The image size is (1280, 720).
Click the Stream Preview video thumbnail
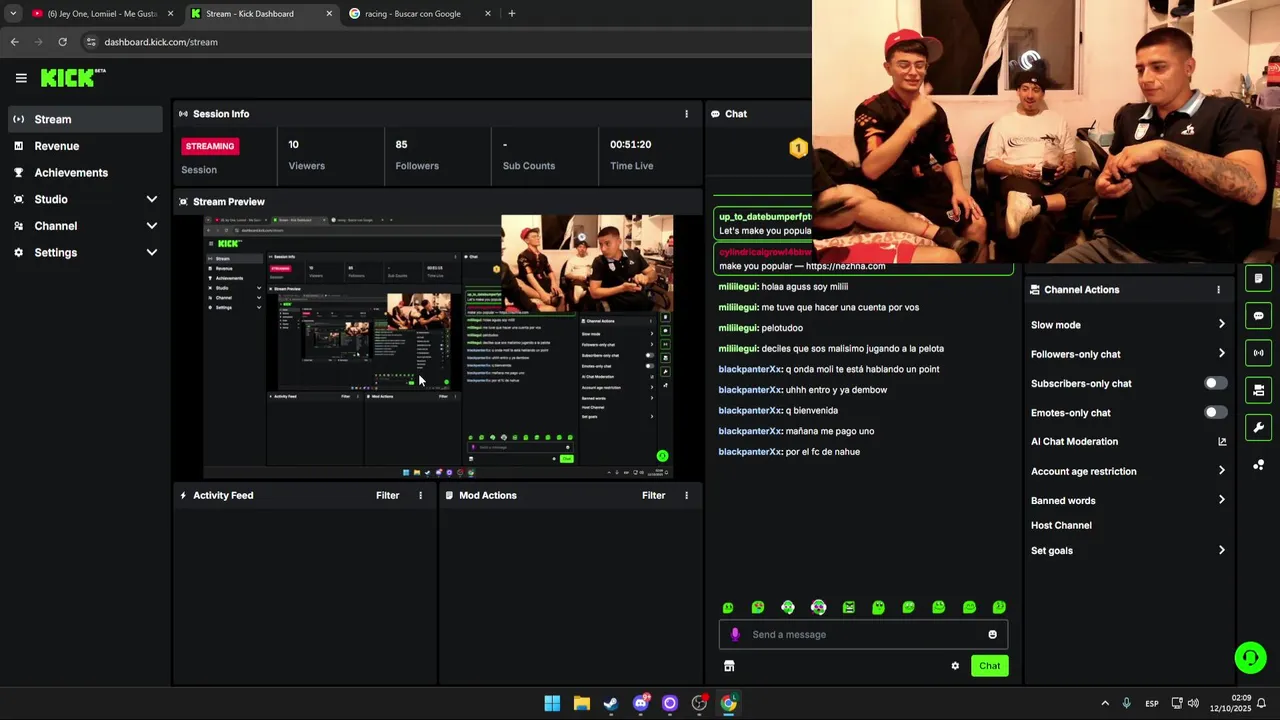click(x=438, y=346)
